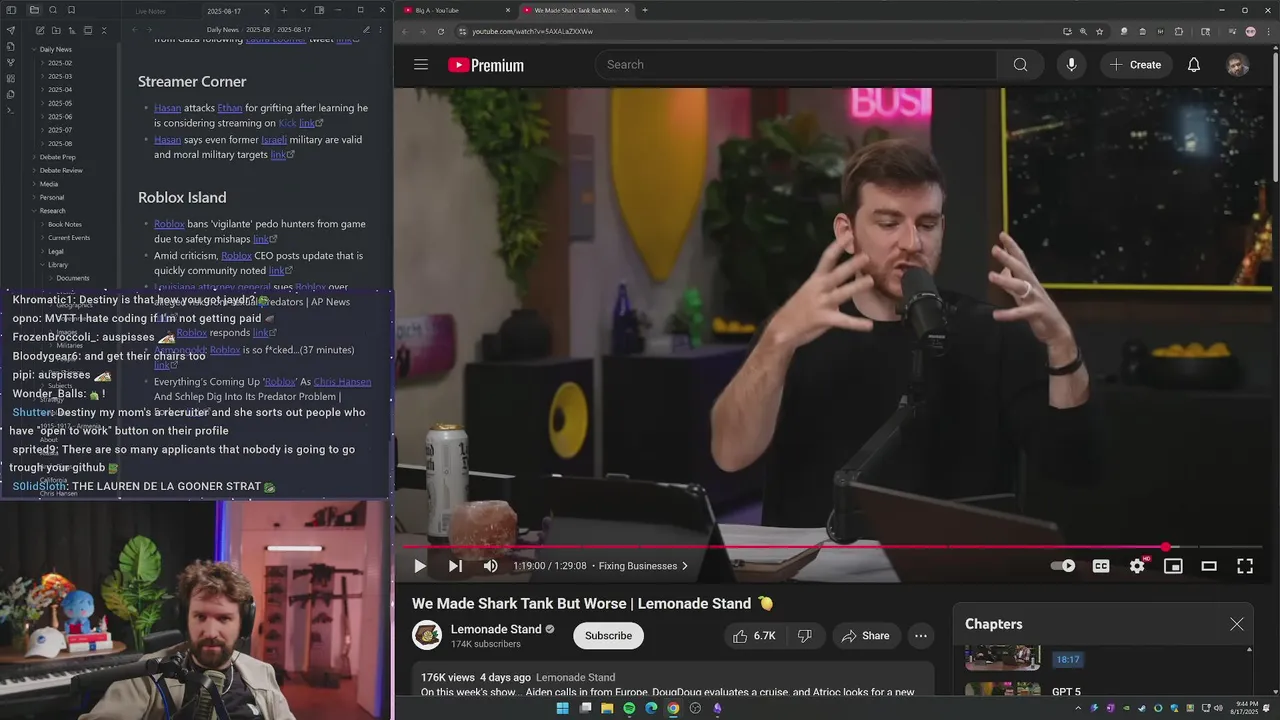The height and width of the screenshot is (720, 1280).
Task: Expand the 2025-05 folder
Action: pos(59,103)
